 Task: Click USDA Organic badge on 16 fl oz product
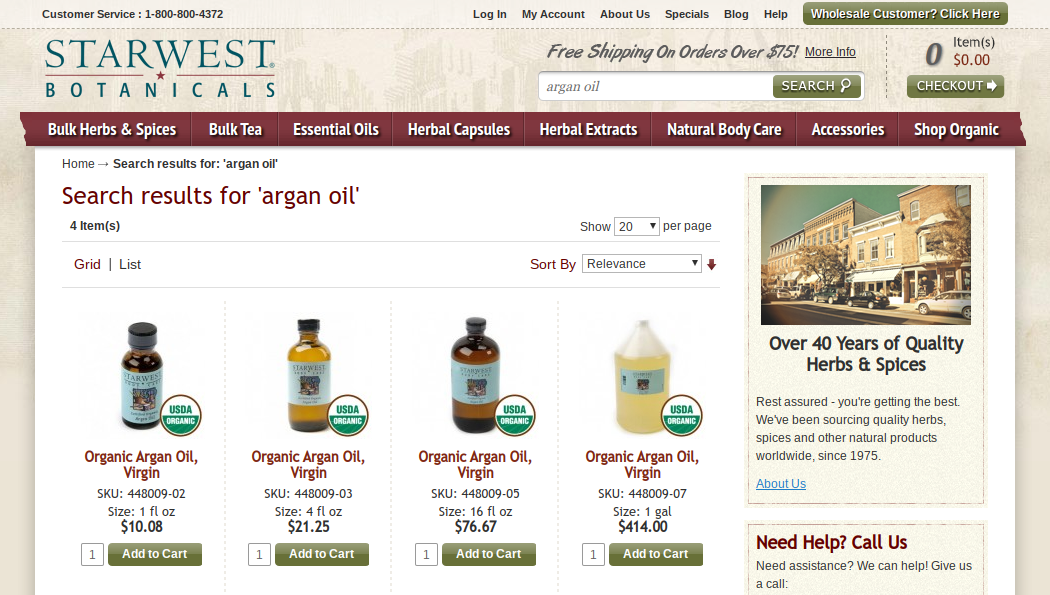point(514,415)
